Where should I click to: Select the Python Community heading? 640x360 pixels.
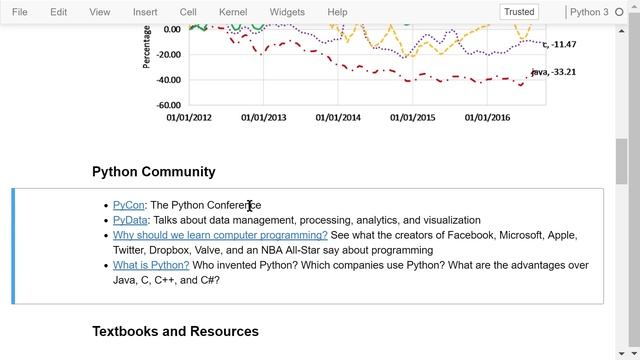point(153,171)
